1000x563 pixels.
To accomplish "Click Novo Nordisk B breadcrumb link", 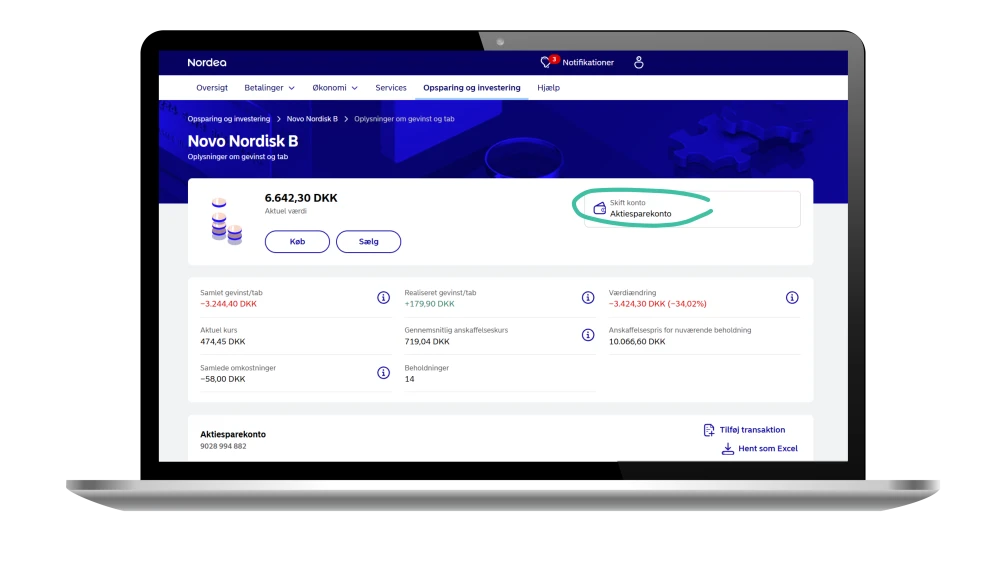I will [312, 119].
